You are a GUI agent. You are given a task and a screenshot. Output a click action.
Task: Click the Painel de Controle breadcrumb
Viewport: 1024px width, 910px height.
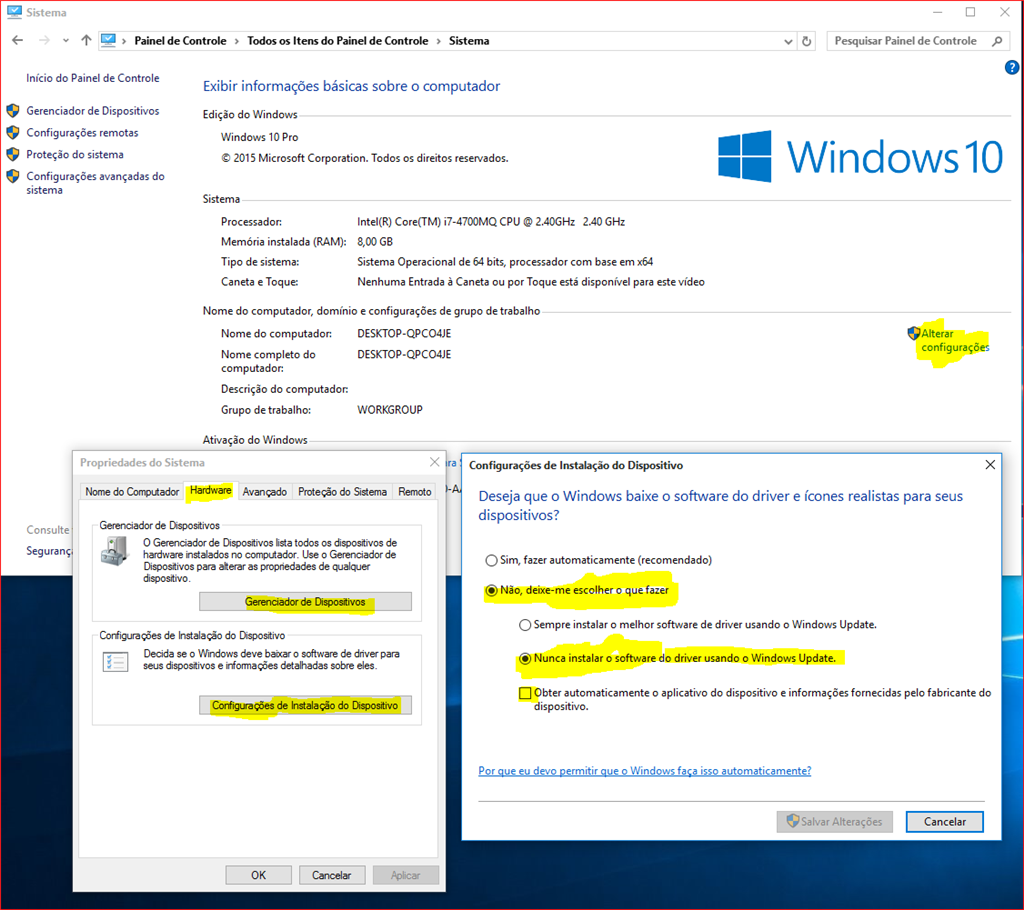(x=180, y=41)
